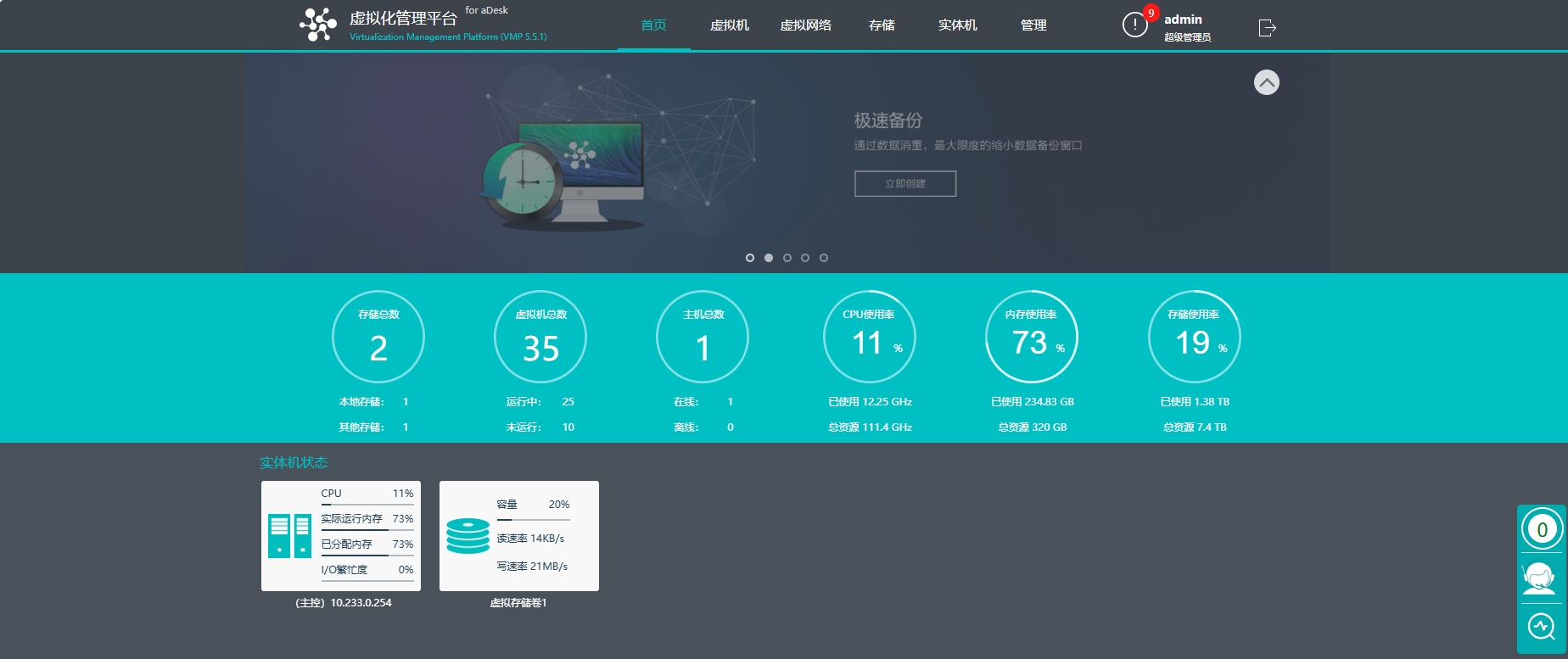The width and height of the screenshot is (1568, 659).
Task: Open the health check monitor icon
Action: (x=1541, y=627)
